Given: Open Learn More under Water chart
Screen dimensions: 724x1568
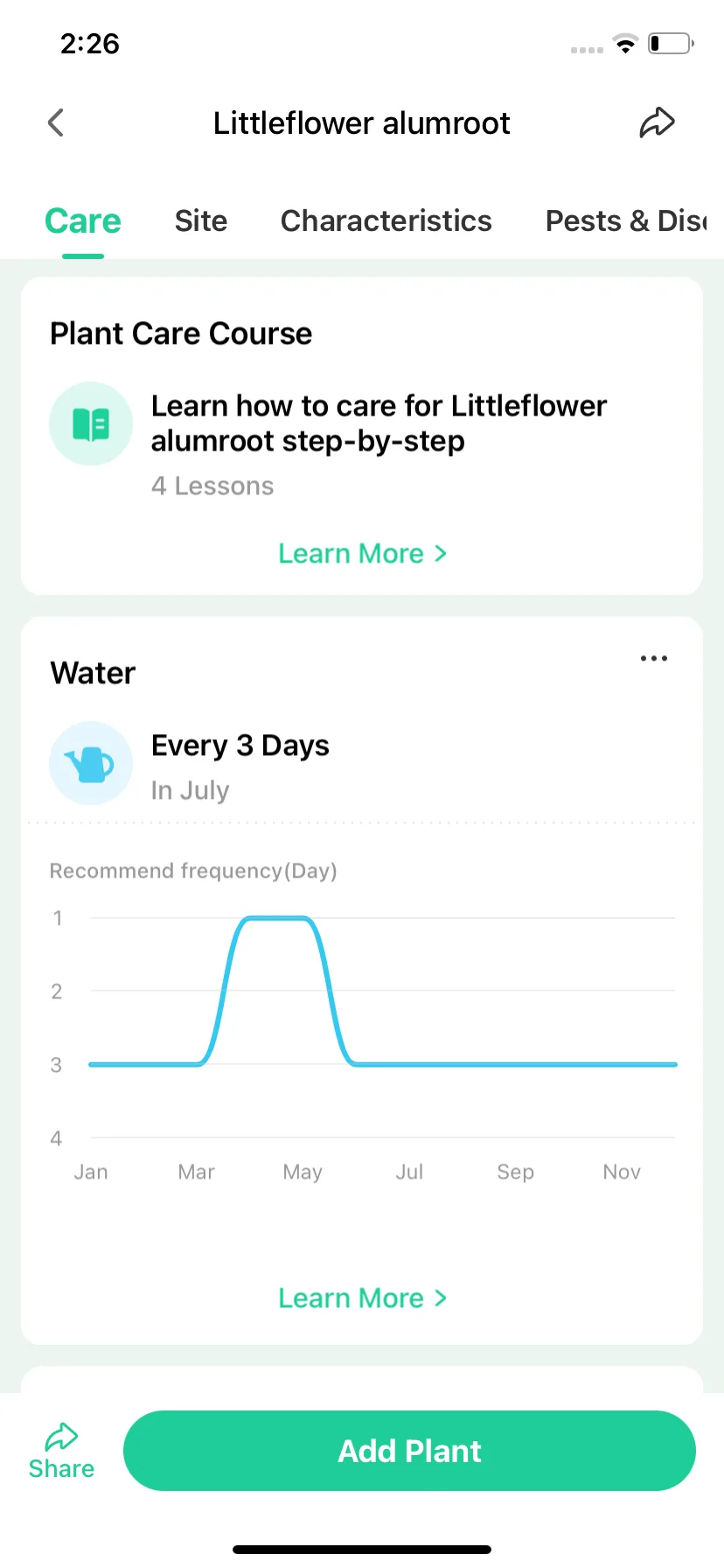Looking at the screenshot, I should tap(362, 1298).
